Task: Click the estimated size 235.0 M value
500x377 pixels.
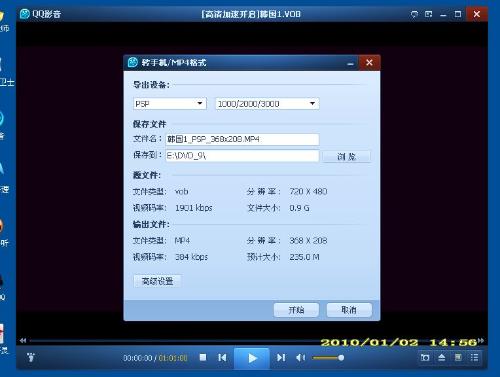Action: coord(304,257)
